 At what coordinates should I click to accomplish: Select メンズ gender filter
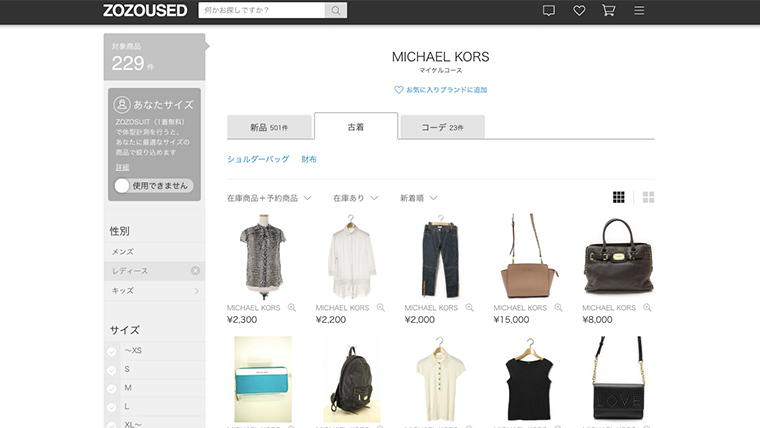(154, 252)
